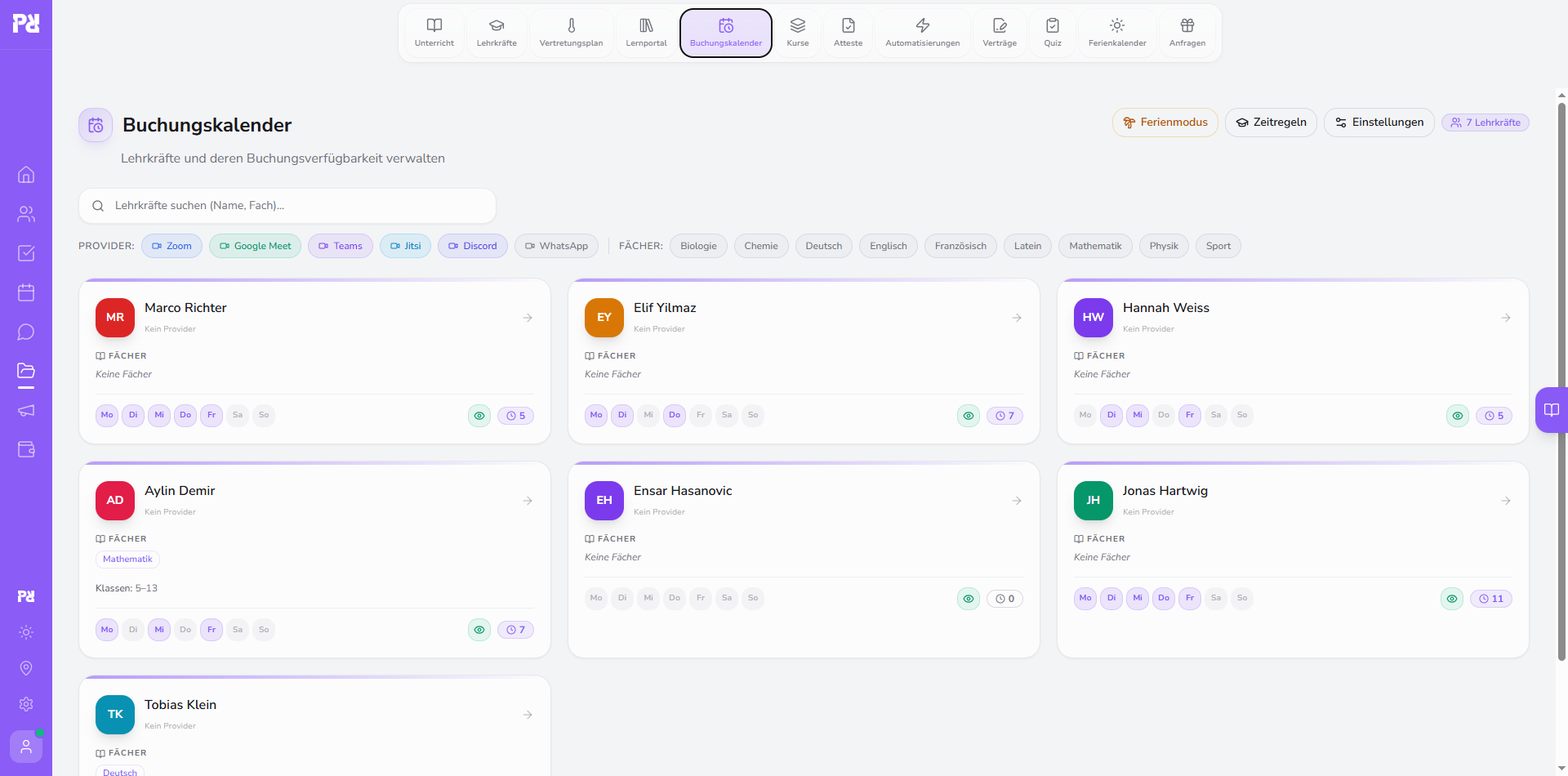This screenshot has height=776, width=1568.
Task: Click the Buchungskalender header calendar icon
Action: 96,125
